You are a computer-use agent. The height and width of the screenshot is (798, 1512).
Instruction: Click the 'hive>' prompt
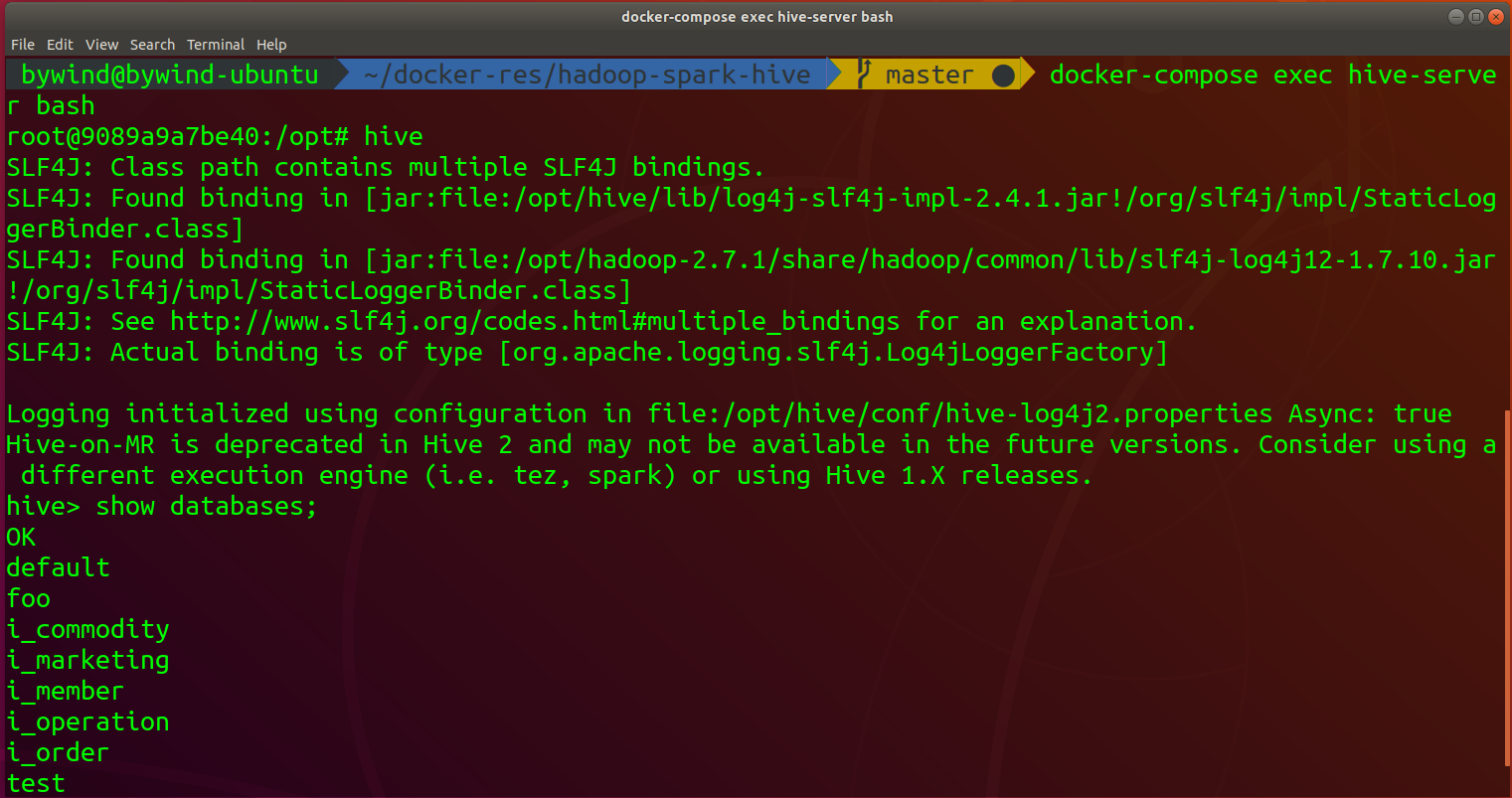(x=44, y=506)
